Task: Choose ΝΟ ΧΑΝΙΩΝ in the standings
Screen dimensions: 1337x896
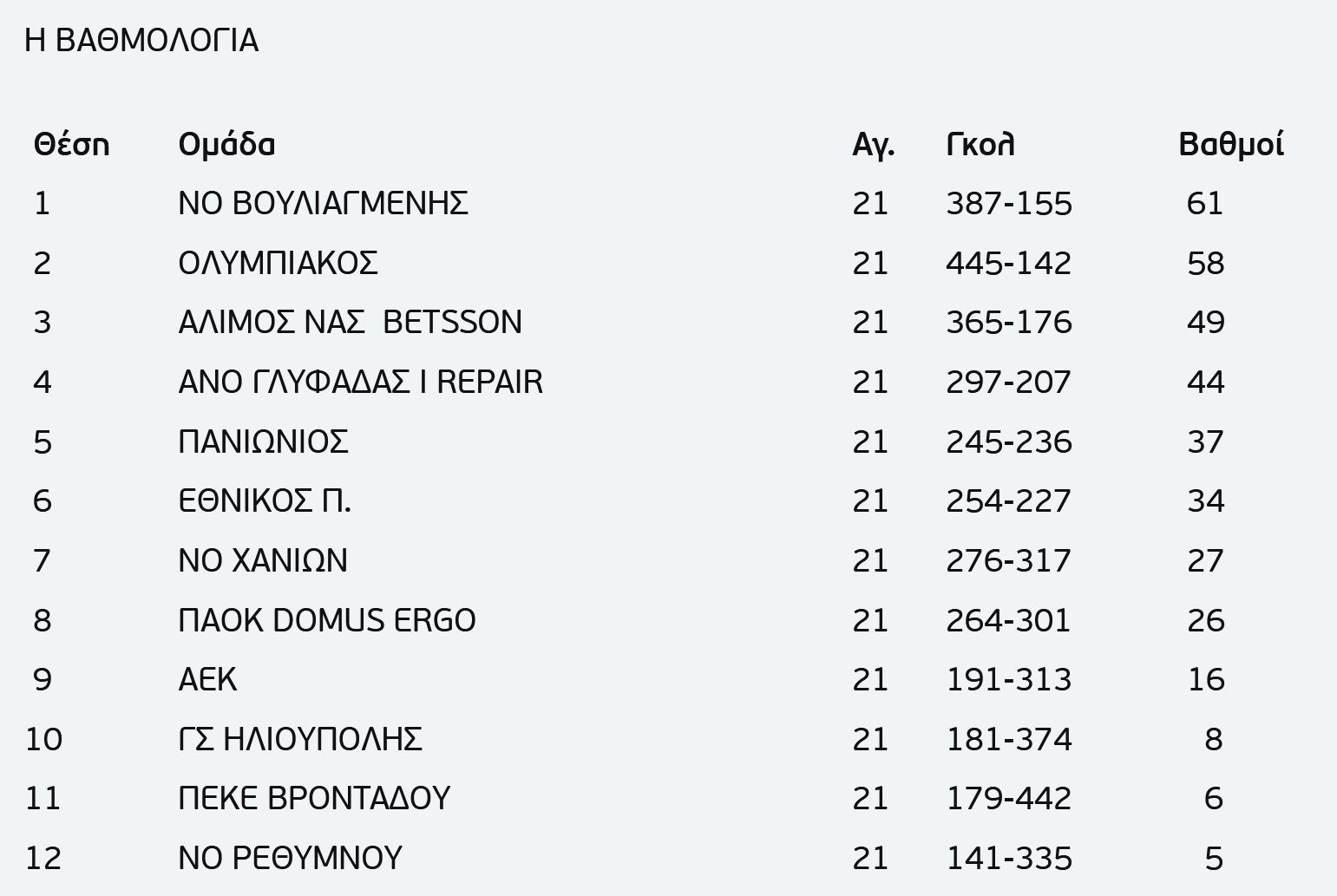Action: (x=262, y=560)
